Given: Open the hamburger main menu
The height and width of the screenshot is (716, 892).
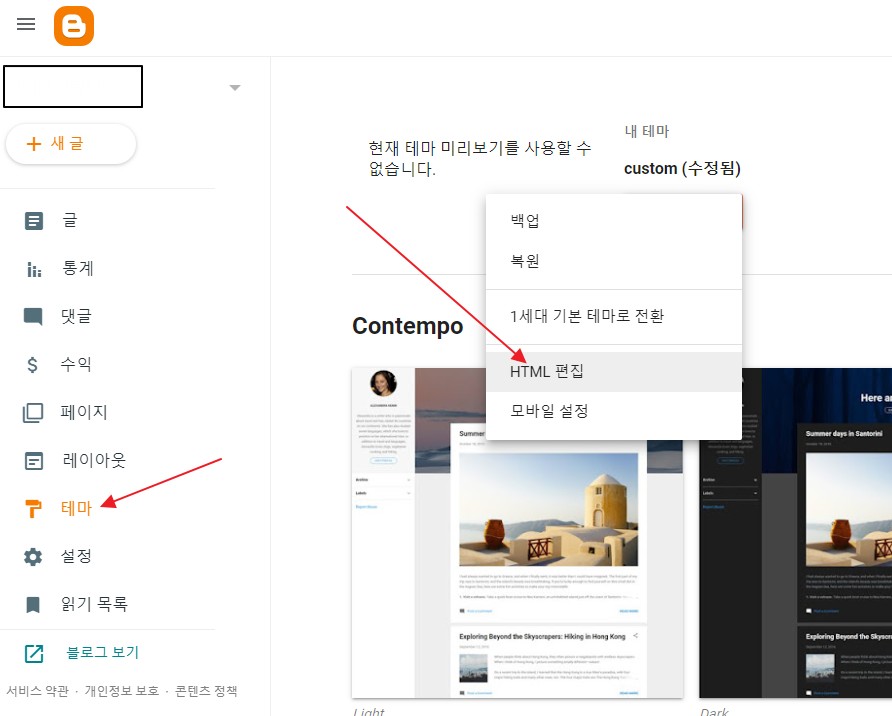Looking at the screenshot, I should coord(26,24).
